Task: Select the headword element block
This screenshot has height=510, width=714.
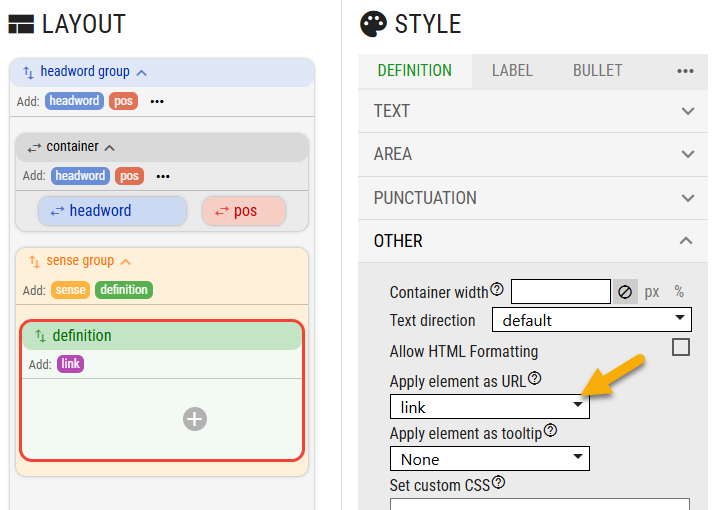Action: coord(112,211)
